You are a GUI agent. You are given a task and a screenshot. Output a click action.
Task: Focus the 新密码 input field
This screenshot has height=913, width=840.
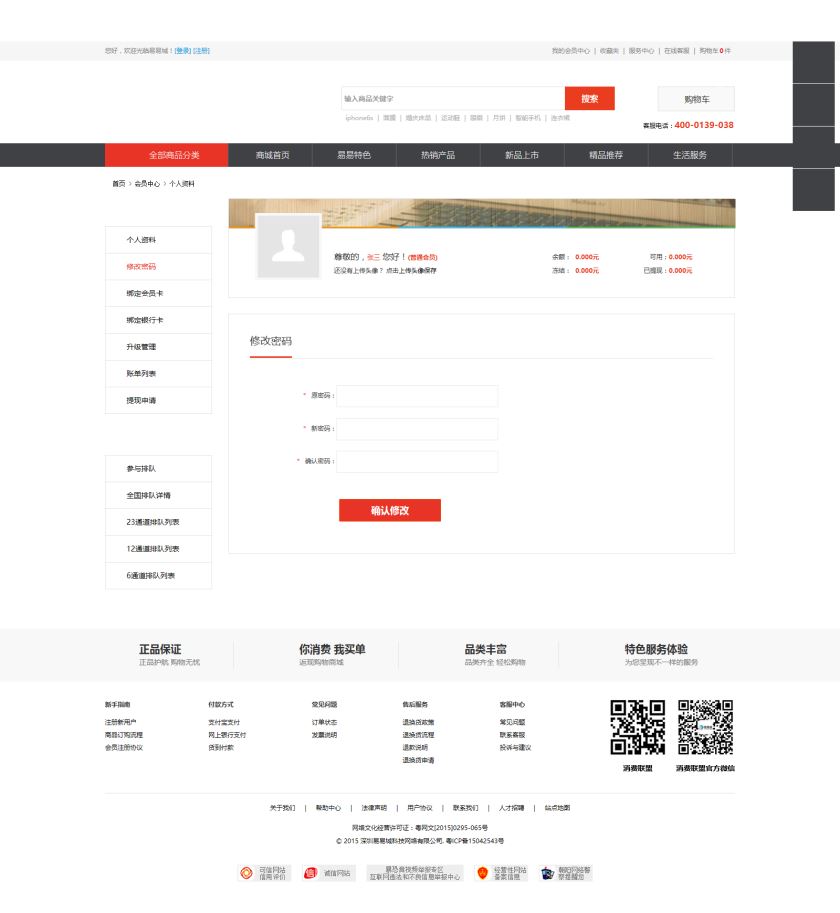pyautogui.click(x=417, y=429)
